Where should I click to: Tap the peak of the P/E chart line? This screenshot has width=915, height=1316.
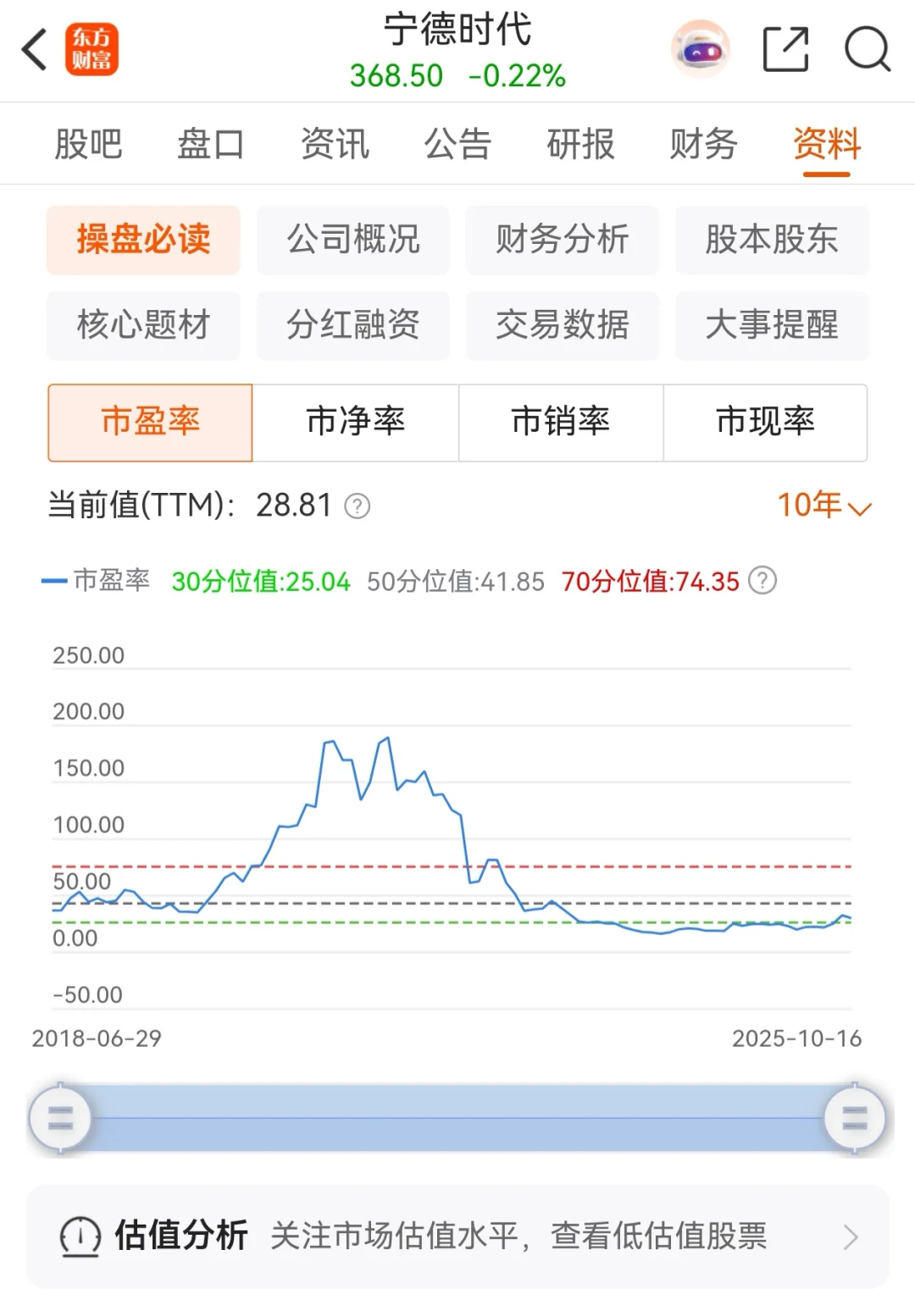[x=388, y=738]
